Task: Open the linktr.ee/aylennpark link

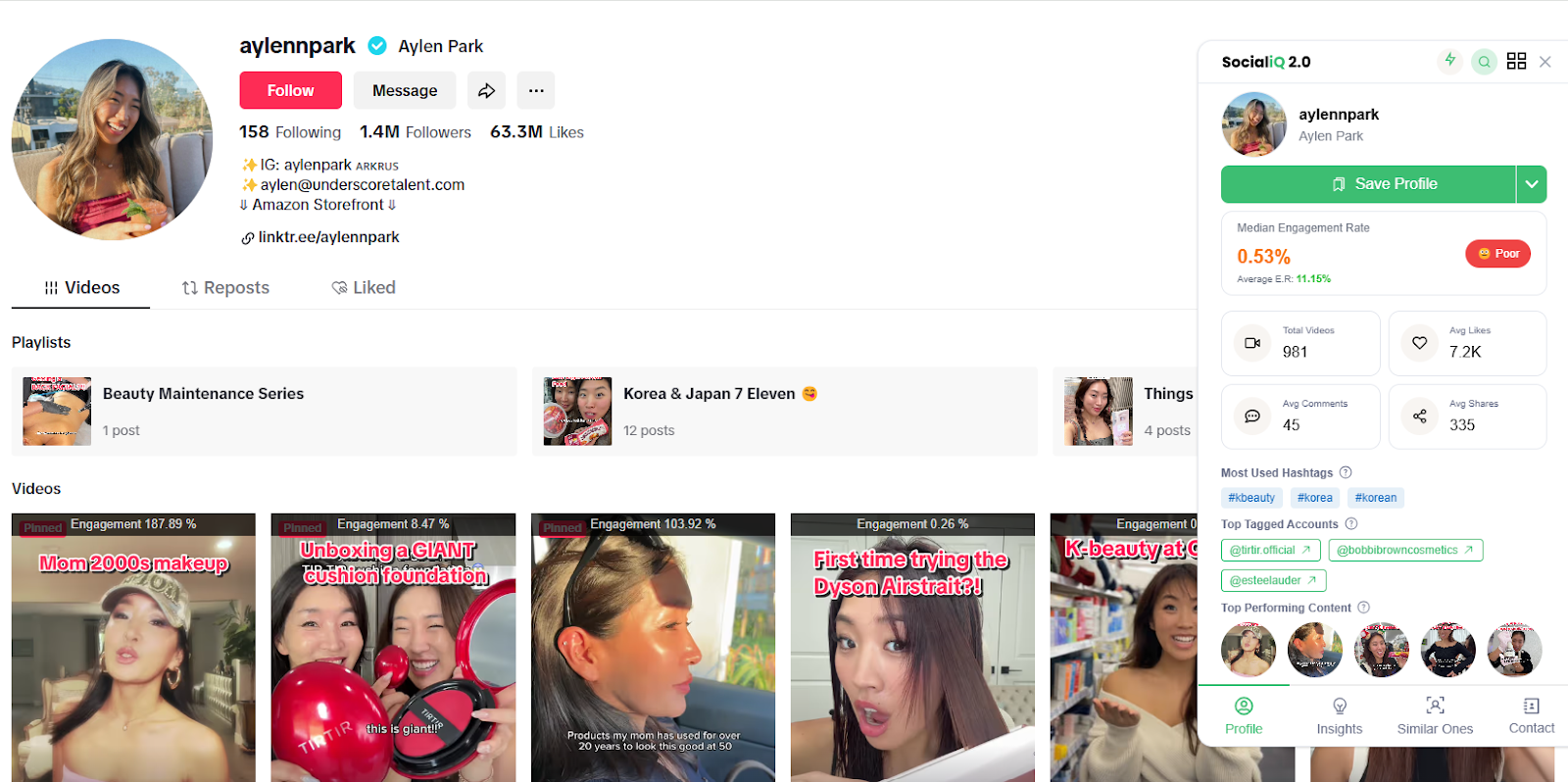Action: point(328,237)
